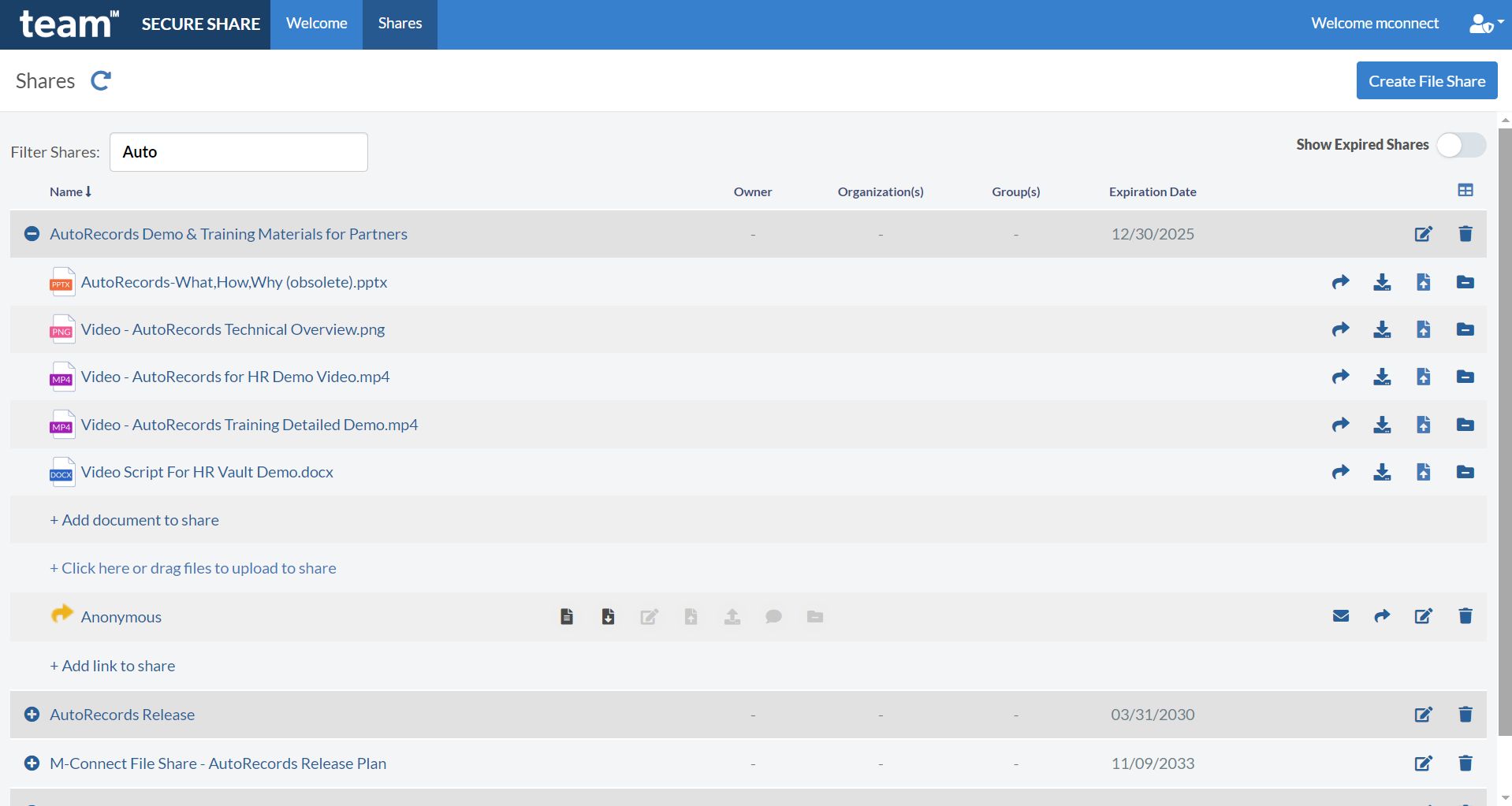Click the comment permission icon for Anonymous
Viewport: 1512px width, 806px height.
773,616
